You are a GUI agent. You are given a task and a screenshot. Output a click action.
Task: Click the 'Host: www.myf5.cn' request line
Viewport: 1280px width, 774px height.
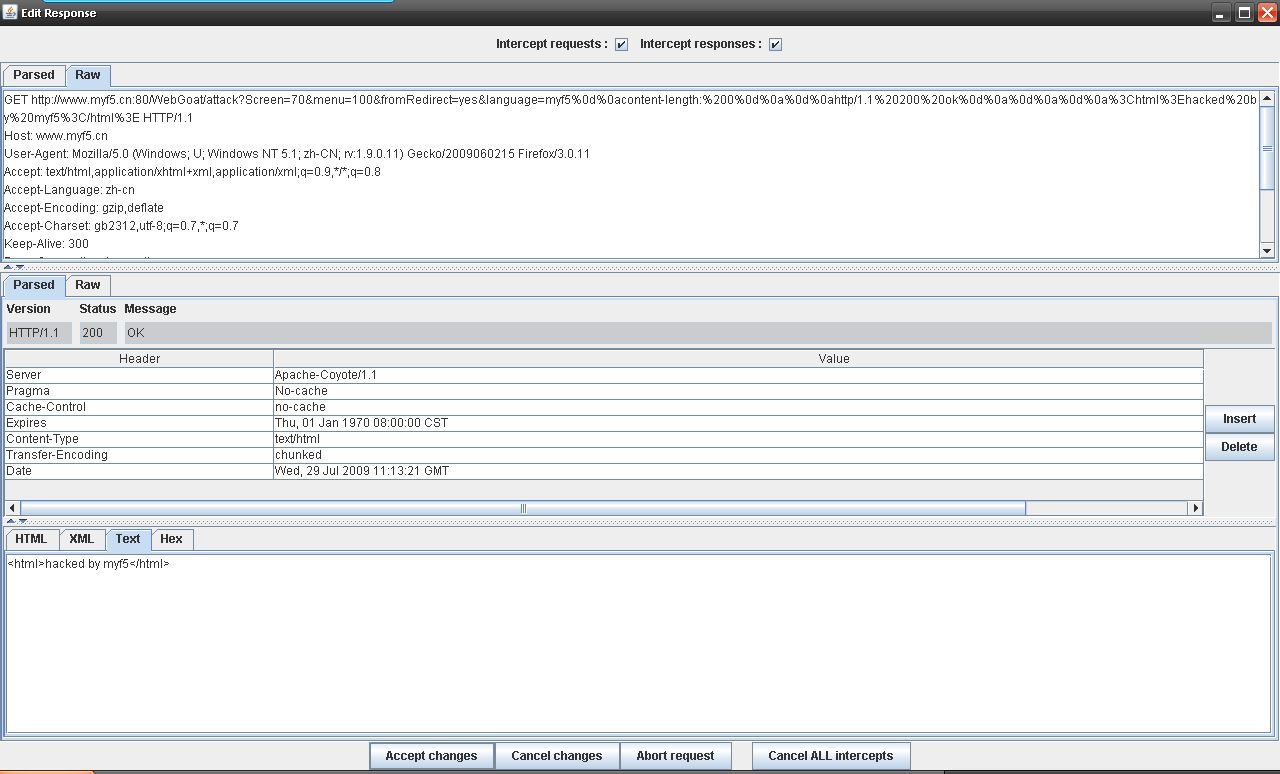pos(56,136)
